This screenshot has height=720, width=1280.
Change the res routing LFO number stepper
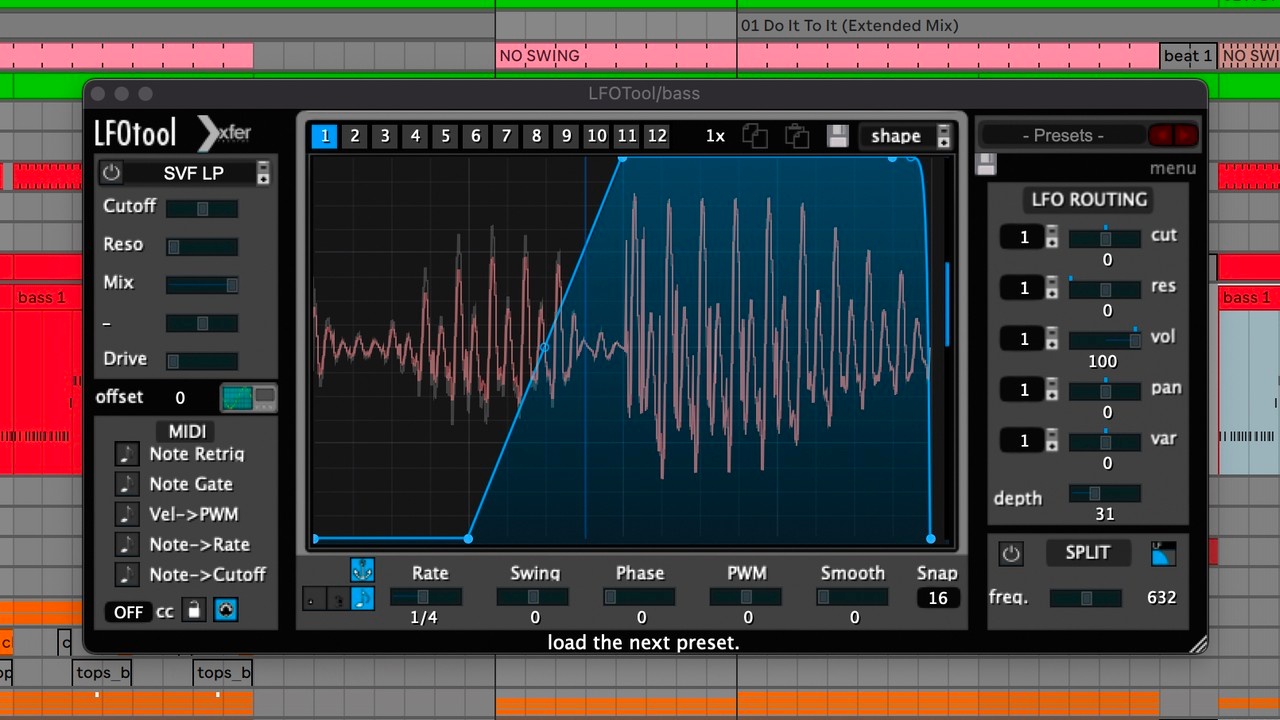click(1052, 288)
